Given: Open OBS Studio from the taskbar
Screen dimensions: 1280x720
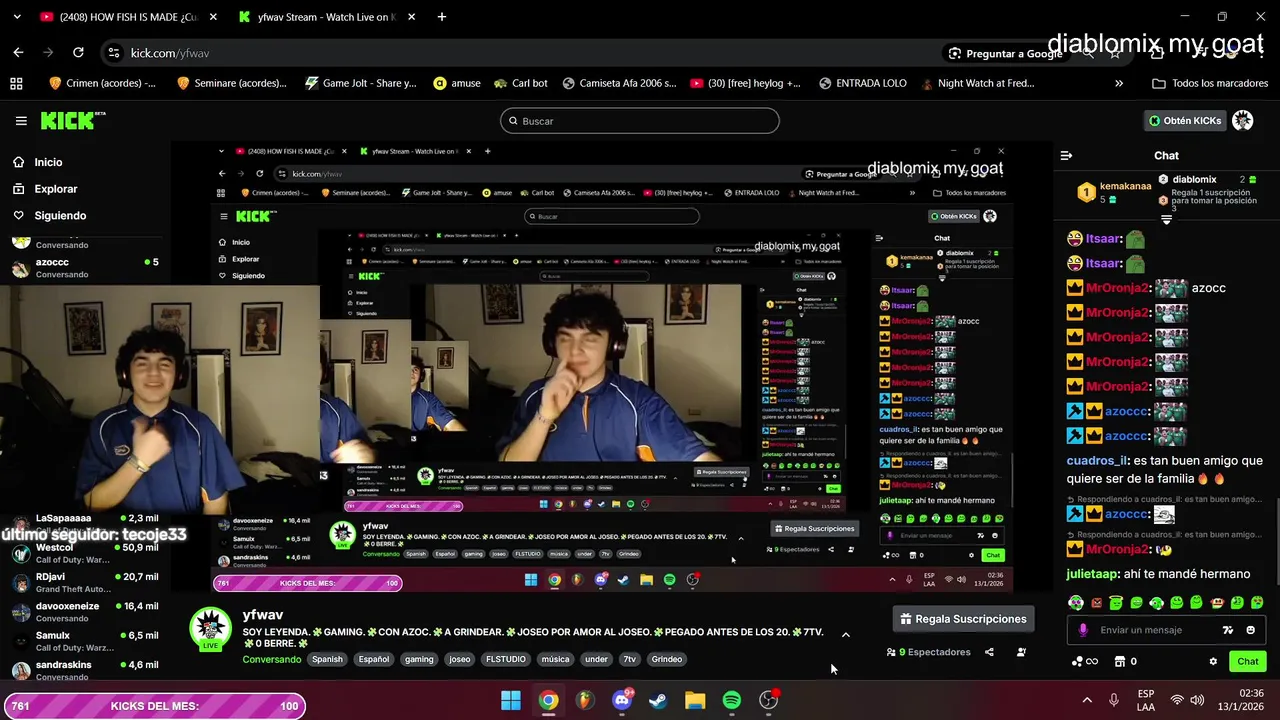Looking at the screenshot, I should point(768,700).
